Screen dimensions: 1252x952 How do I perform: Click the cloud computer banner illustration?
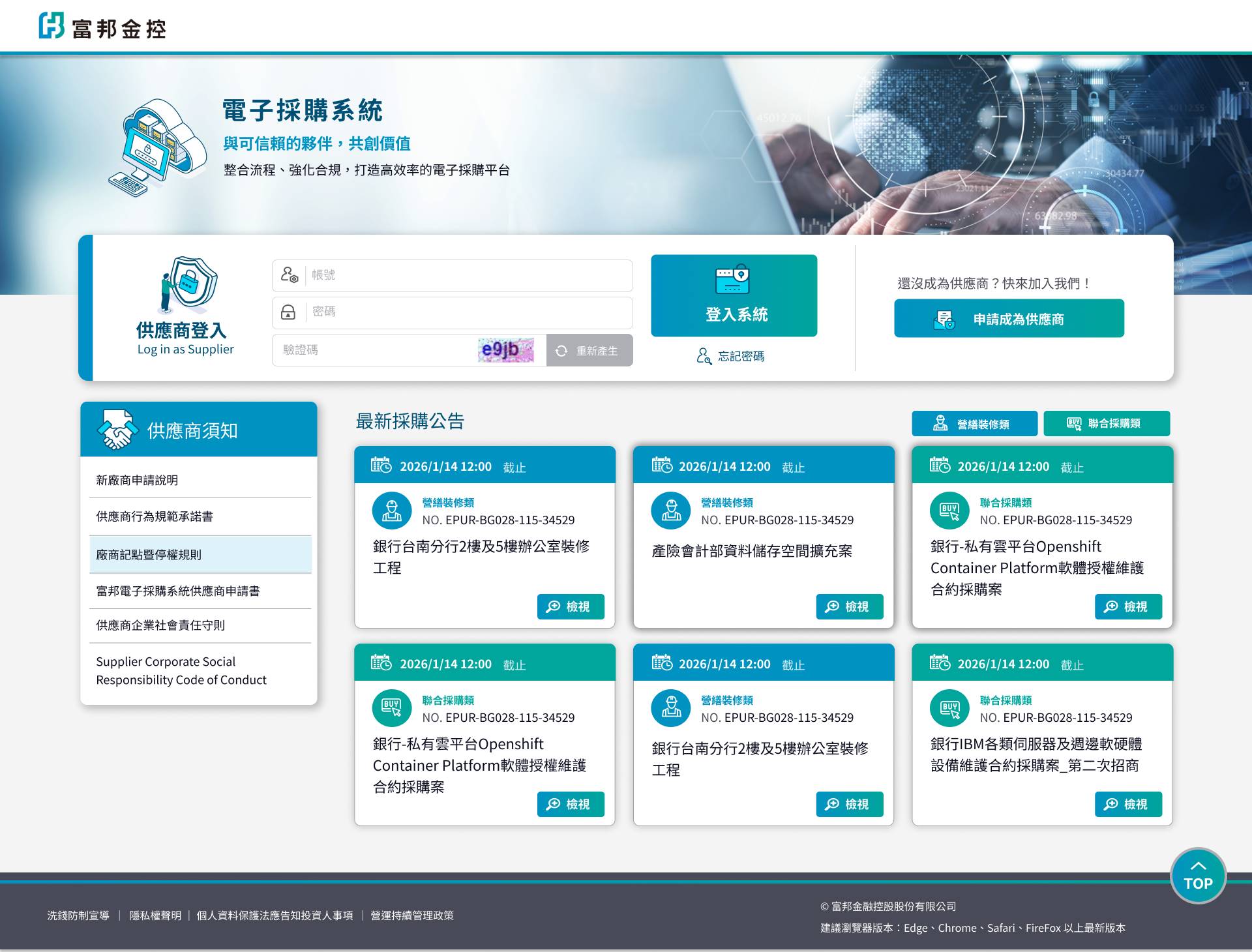click(156, 147)
